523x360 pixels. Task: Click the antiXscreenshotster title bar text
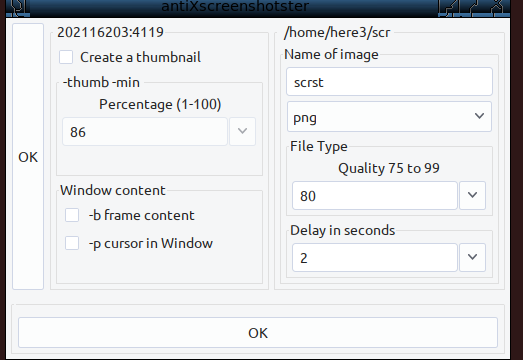coord(235,6)
